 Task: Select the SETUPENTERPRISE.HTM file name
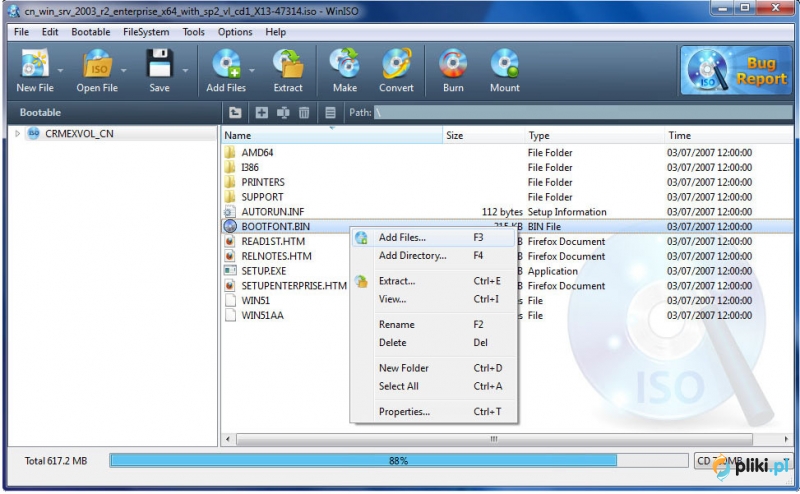click(294, 285)
